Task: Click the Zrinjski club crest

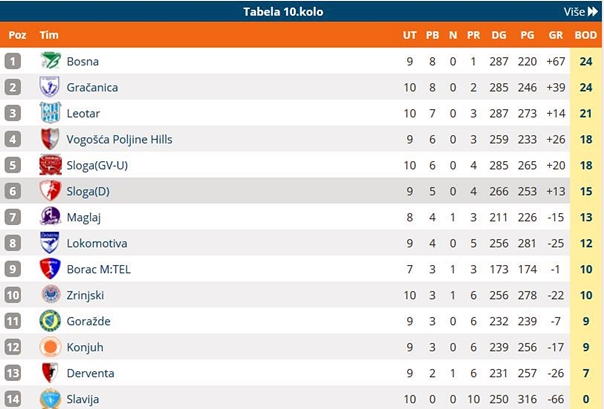Action: (x=50, y=295)
